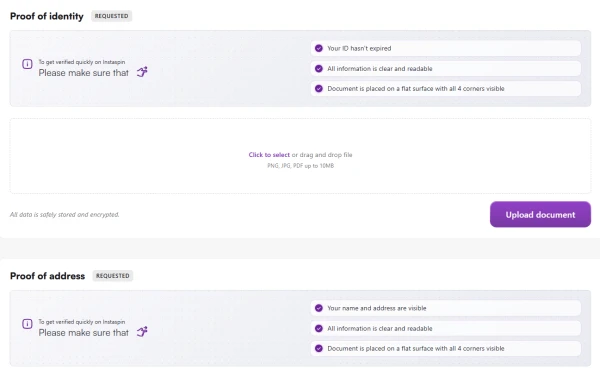Viewport: 600px width, 377px height.
Task: Click the REQUESTED badge next to Proof of identity
Action: 111,16
